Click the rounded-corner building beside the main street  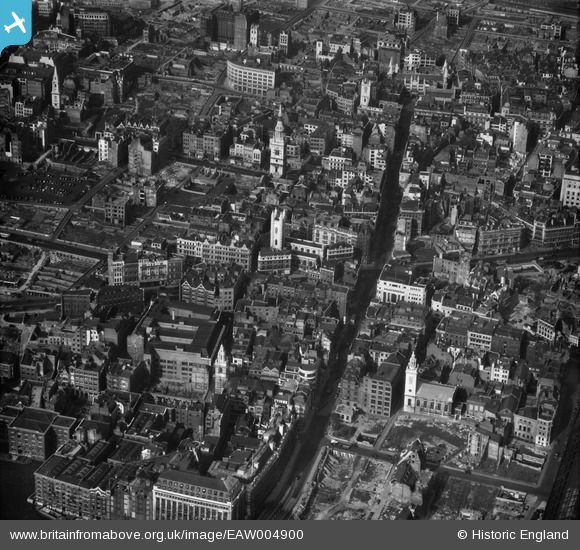[x=308, y=371]
